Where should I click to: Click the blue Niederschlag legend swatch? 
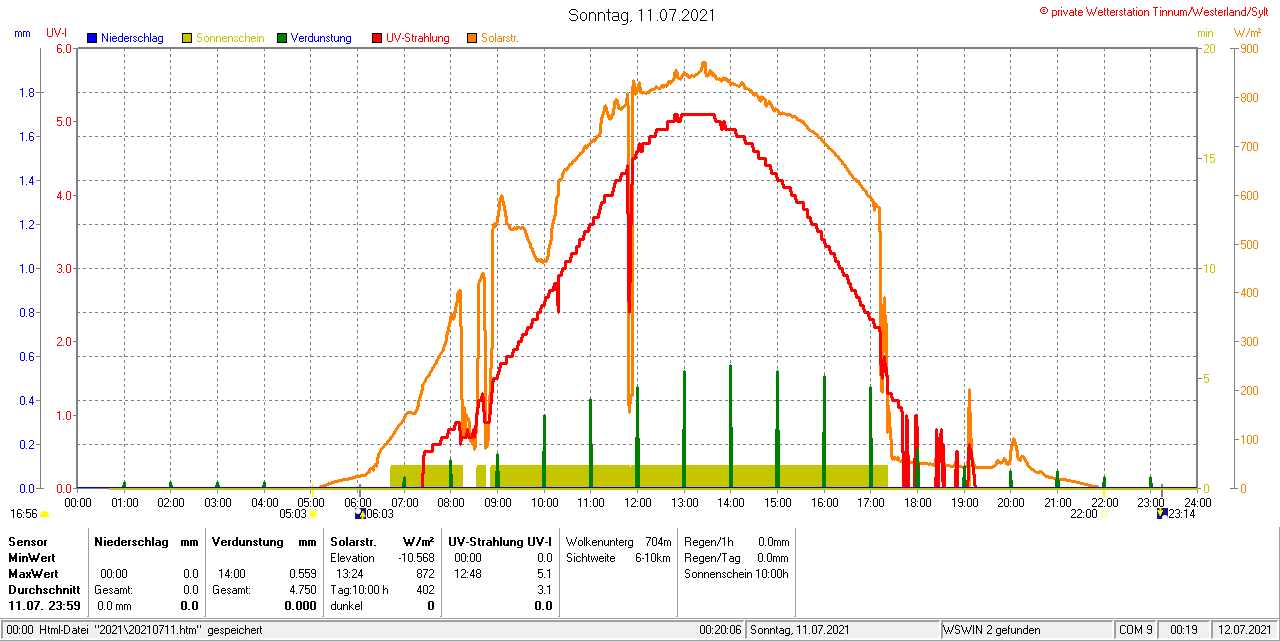tap(92, 38)
